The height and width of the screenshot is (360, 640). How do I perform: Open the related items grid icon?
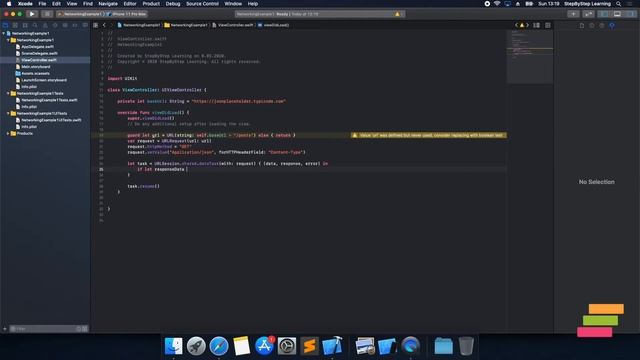click(96, 25)
